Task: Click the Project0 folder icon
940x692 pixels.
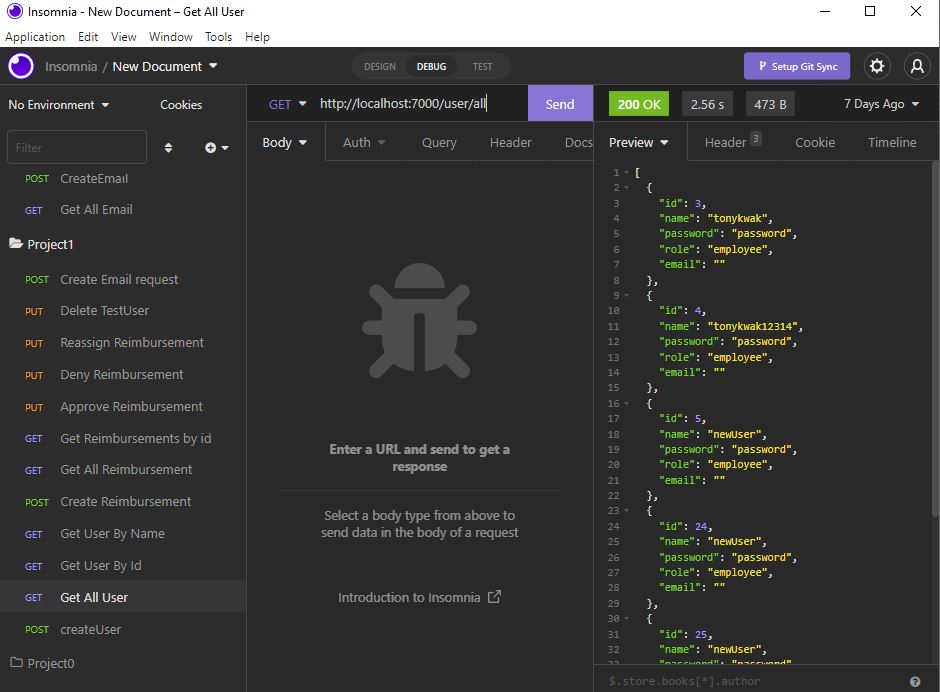Action: tap(17, 663)
